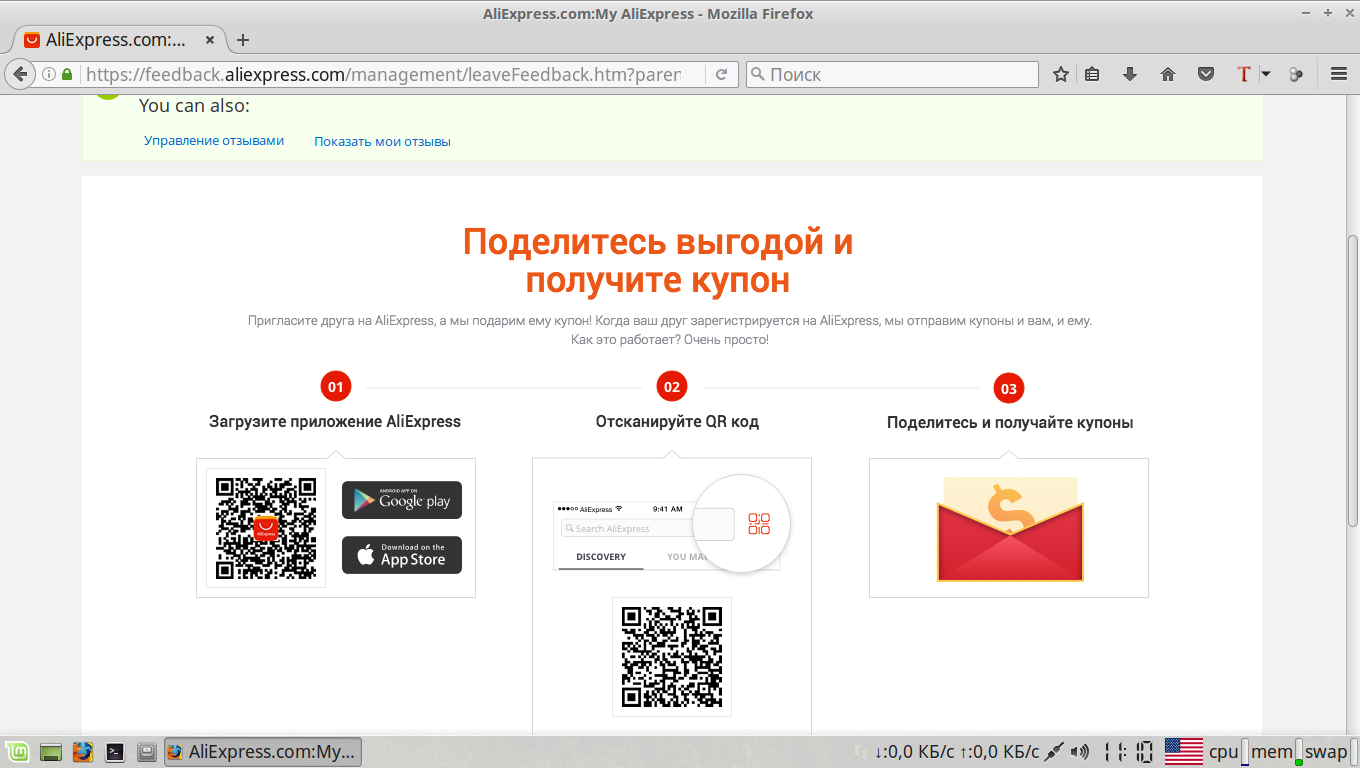The image size is (1360, 768).
Task: Click the taskbar clock
Action: click(1128, 752)
